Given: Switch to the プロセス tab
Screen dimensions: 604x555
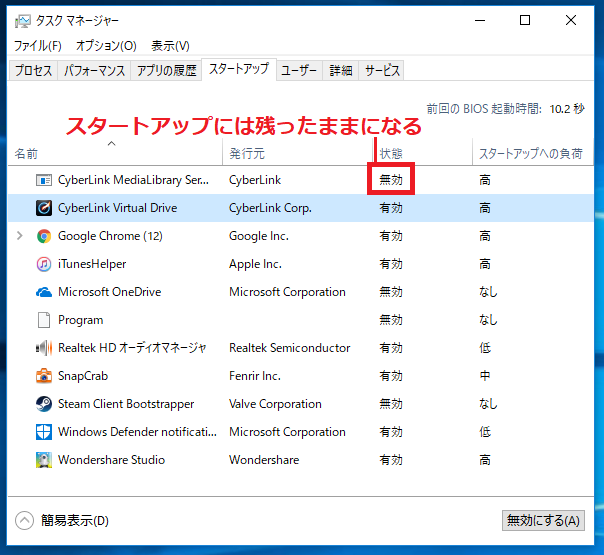Looking at the screenshot, I should pyautogui.click(x=33, y=70).
